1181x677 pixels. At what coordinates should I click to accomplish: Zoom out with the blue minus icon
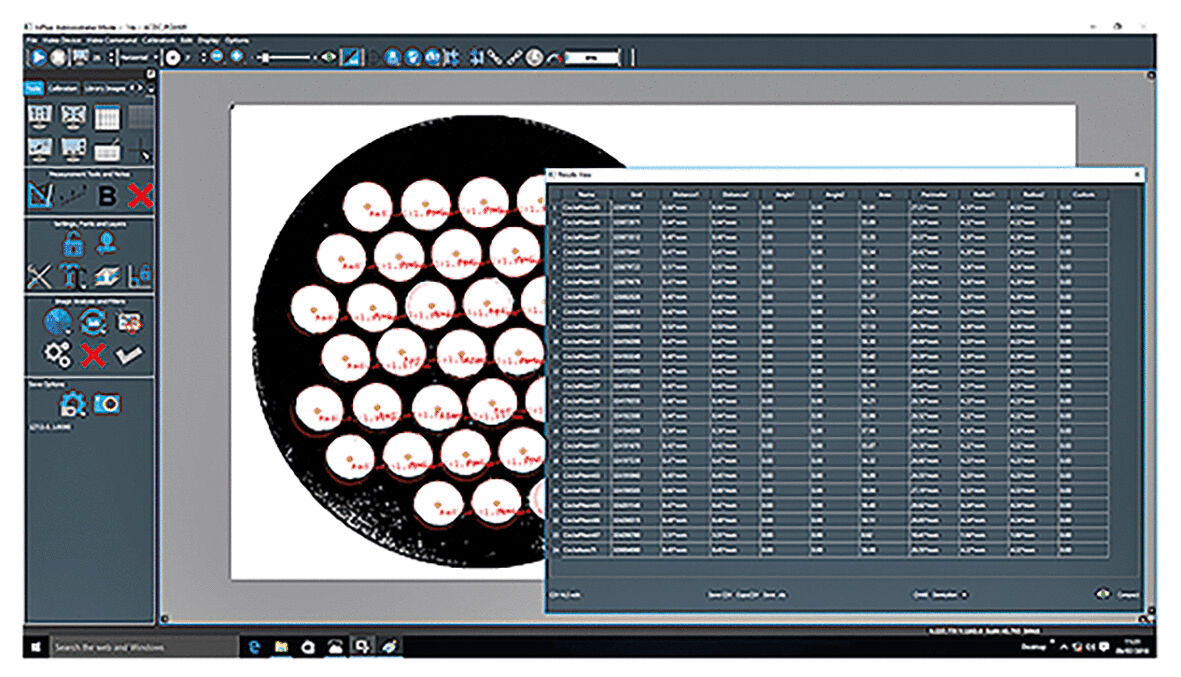(x=217, y=56)
